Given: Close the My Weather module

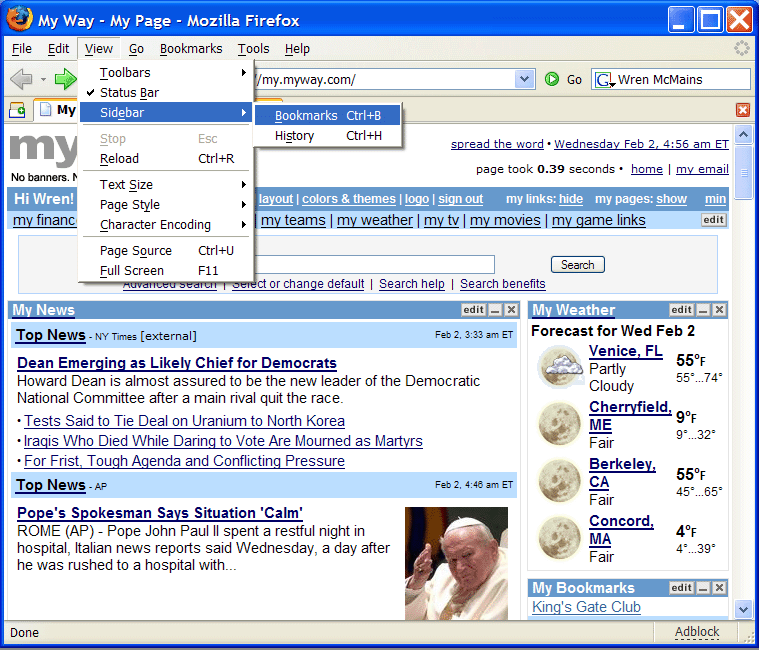Looking at the screenshot, I should click(x=720, y=310).
